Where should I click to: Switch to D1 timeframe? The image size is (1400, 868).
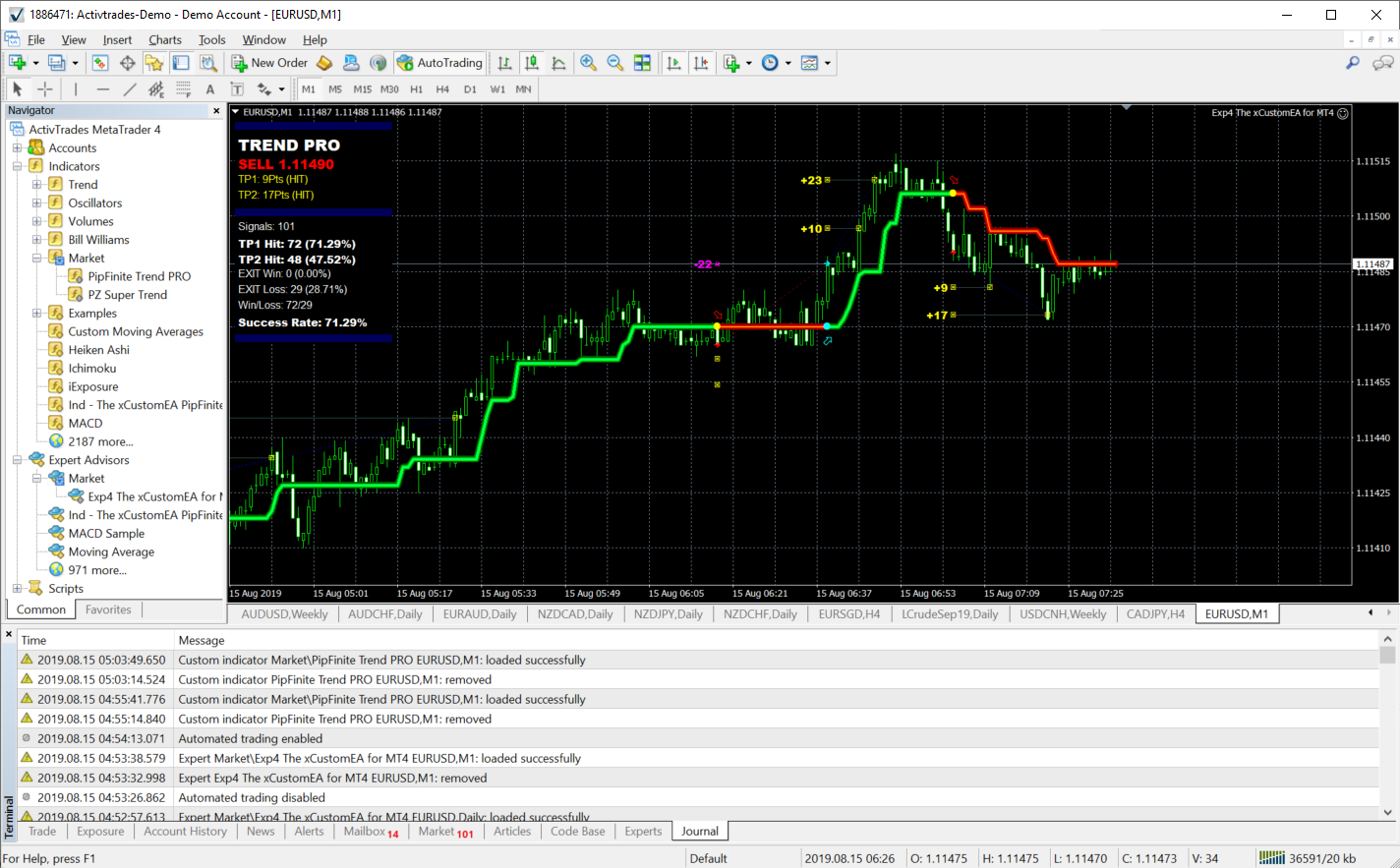click(x=470, y=89)
